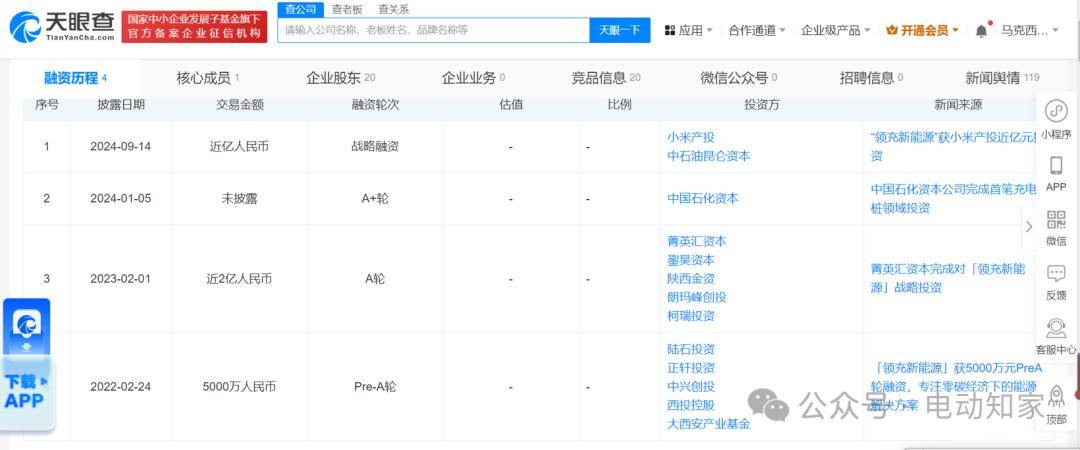Open the notification bell icon
The width and height of the screenshot is (1080, 450).
coord(982,30)
